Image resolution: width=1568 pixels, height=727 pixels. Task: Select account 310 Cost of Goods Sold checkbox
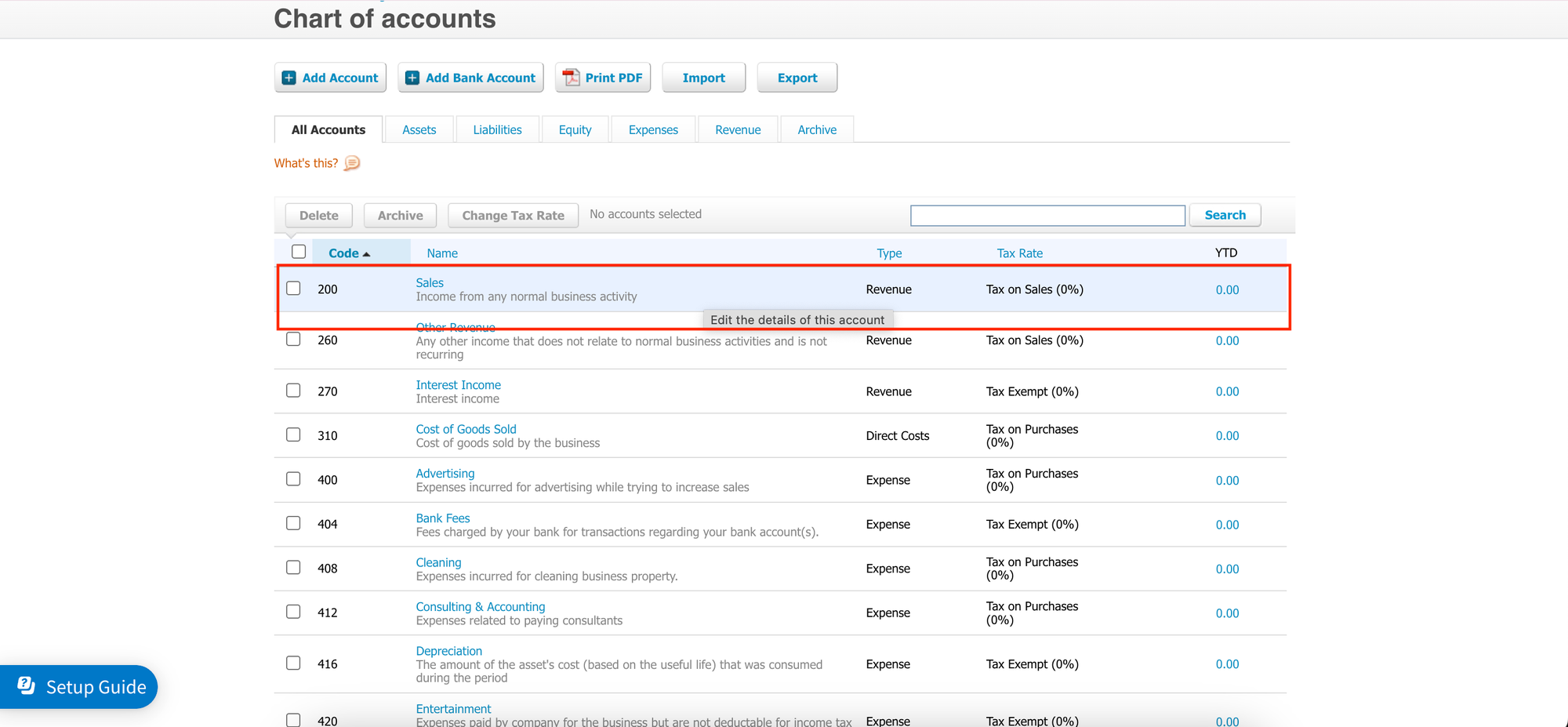293,434
